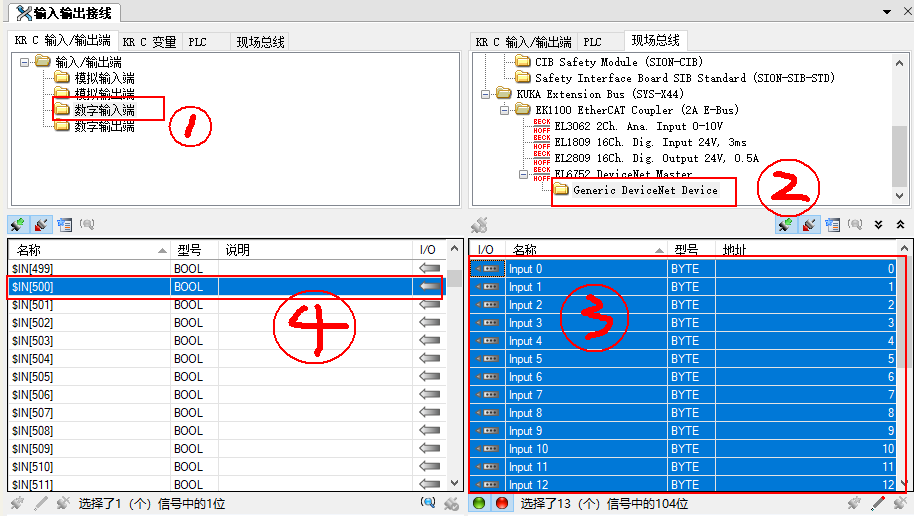
Task: Toggle left connected-signals filter (green plug)
Action: click(x=17, y=224)
